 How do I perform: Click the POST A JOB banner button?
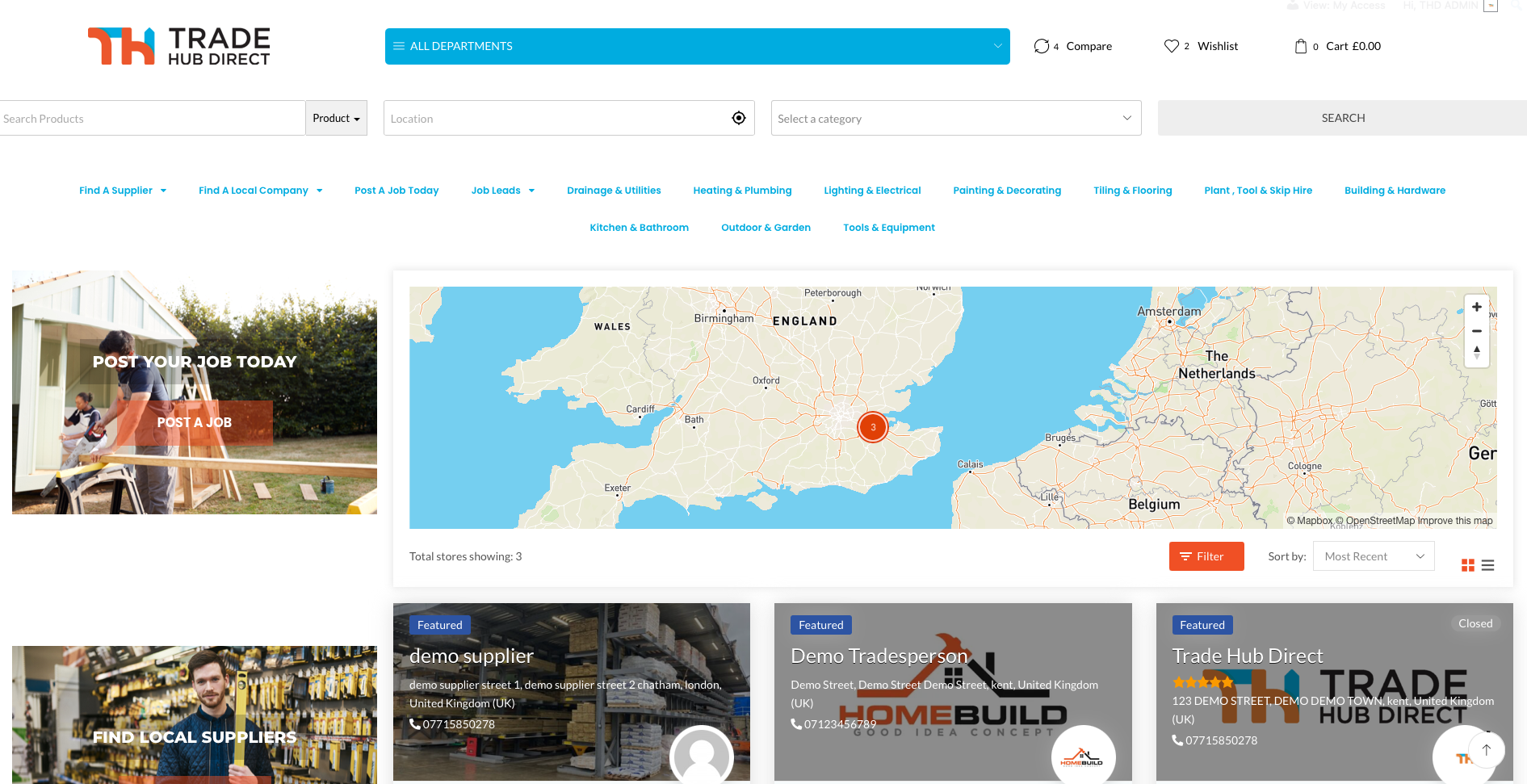[x=194, y=422]
